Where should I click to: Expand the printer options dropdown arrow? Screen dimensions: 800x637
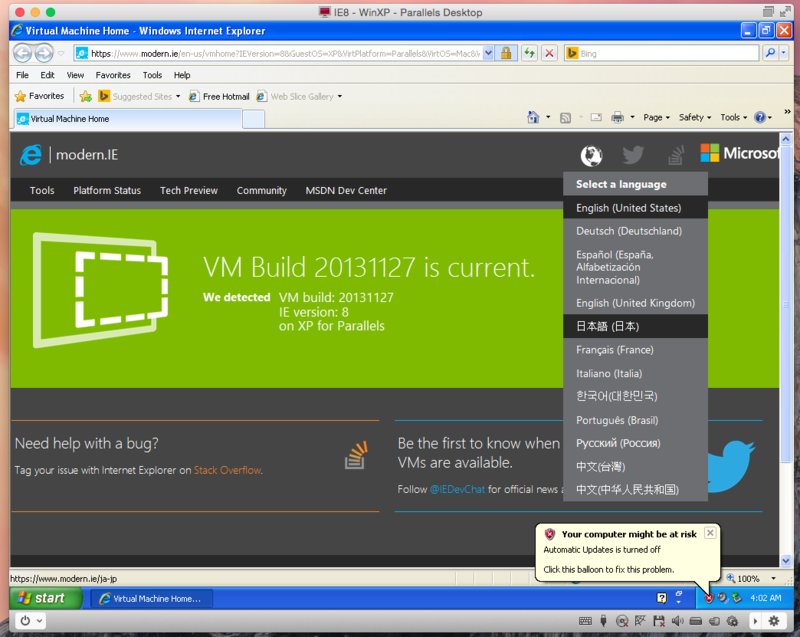click(x=632, y=118)
